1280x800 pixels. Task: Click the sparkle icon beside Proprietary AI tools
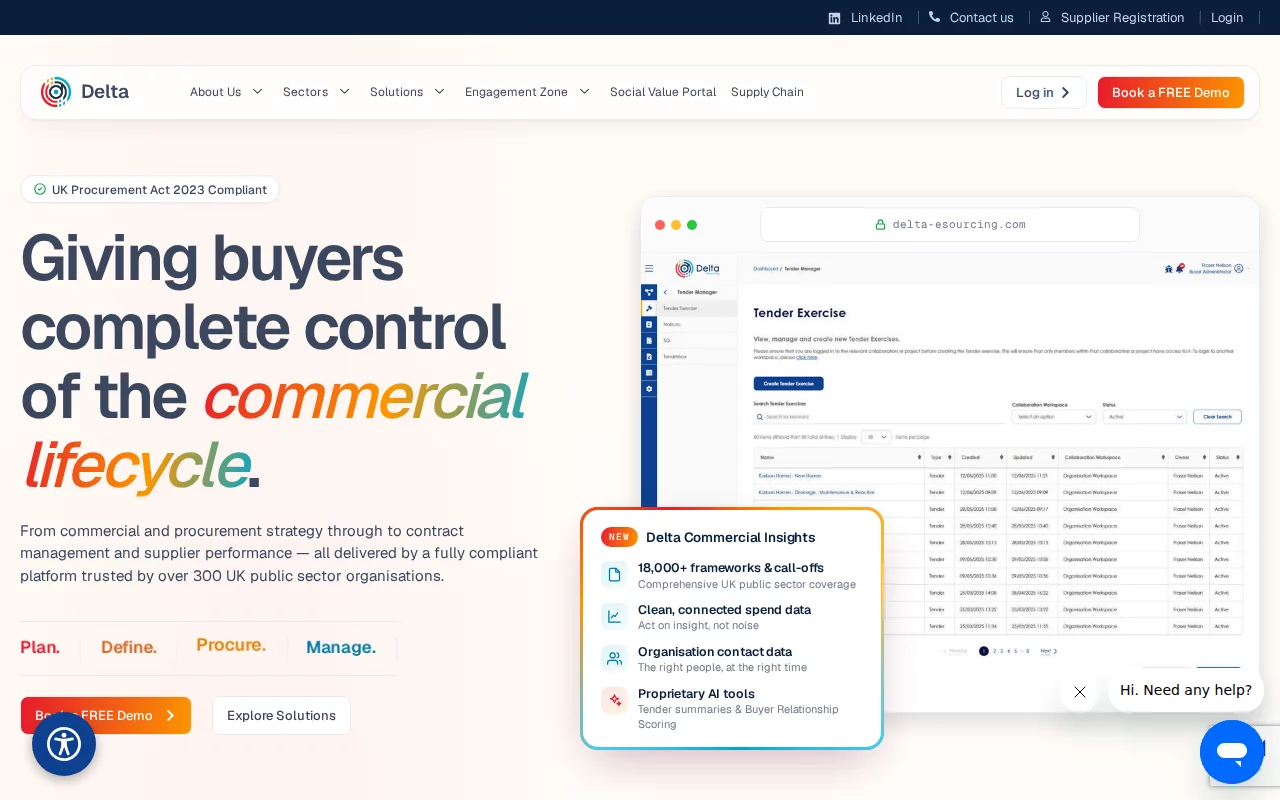[614, 700]
